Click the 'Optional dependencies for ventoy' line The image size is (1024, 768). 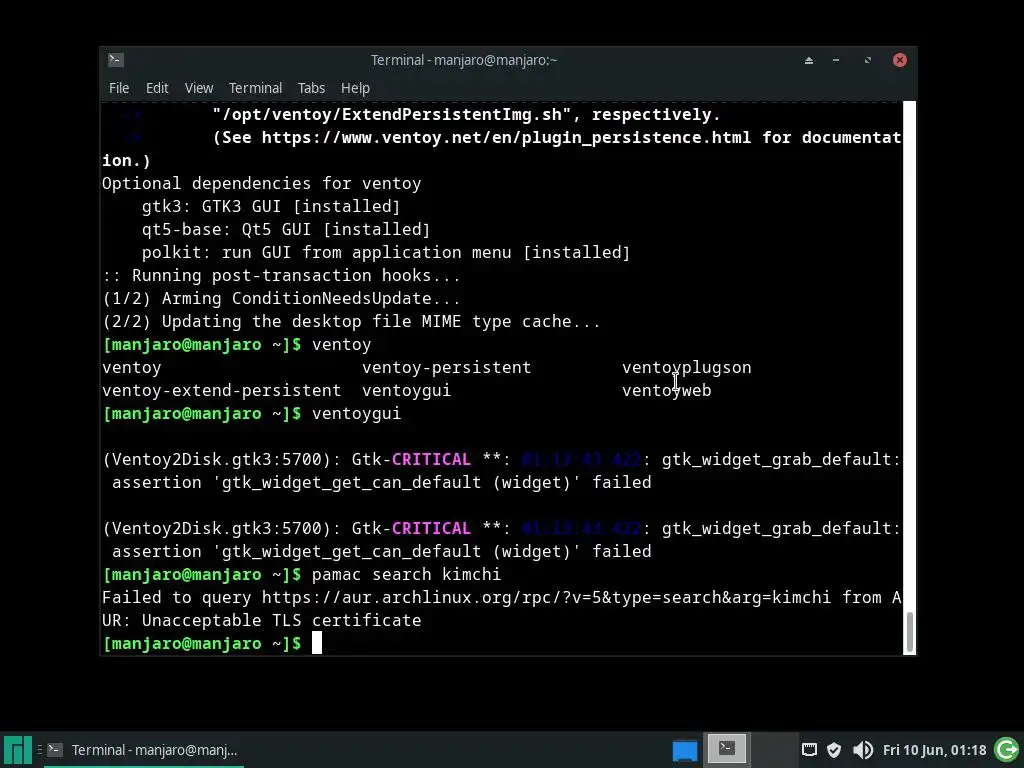tap(261, 184)
